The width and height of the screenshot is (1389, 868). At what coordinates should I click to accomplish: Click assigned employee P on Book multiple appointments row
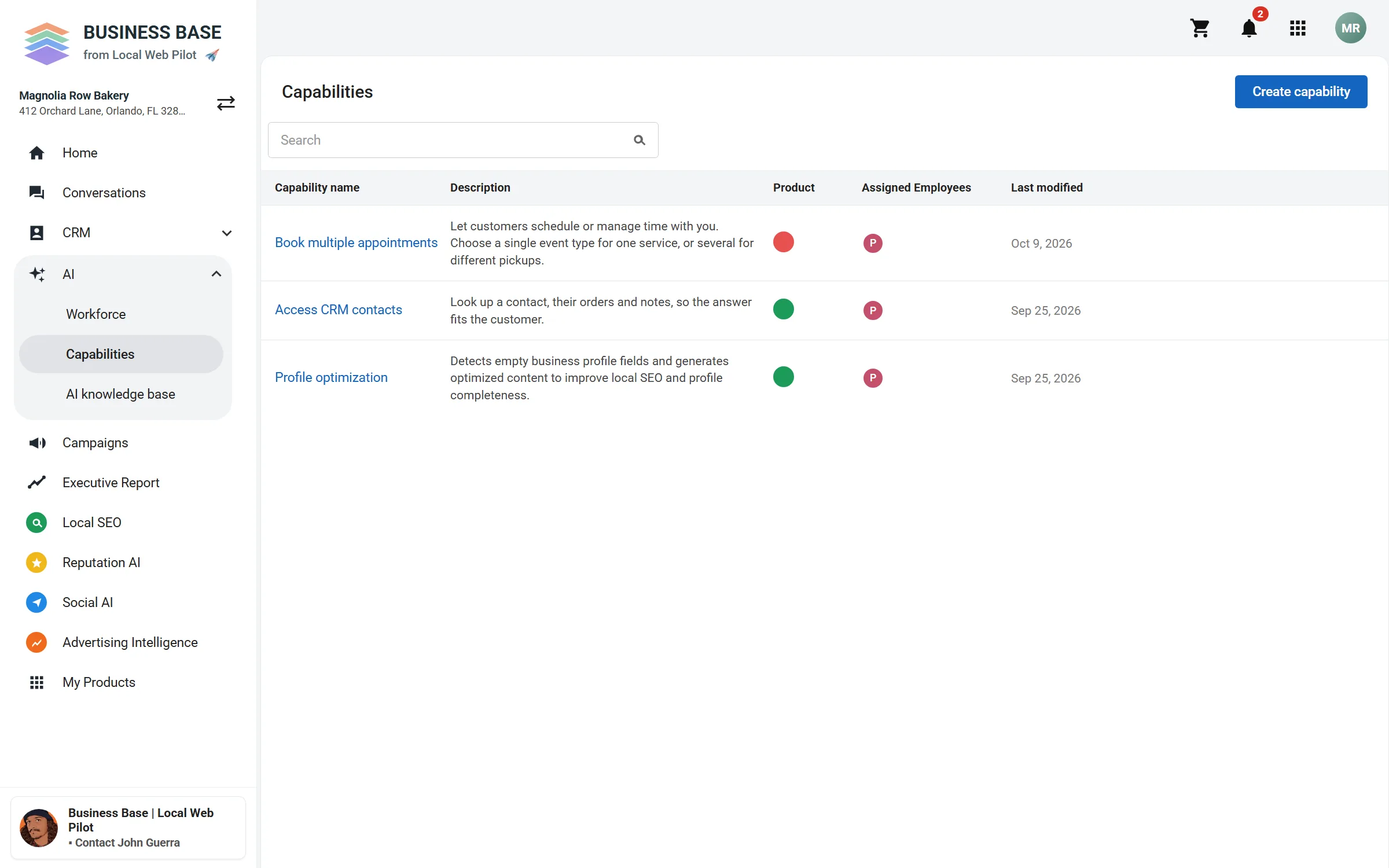click(873, 243)
